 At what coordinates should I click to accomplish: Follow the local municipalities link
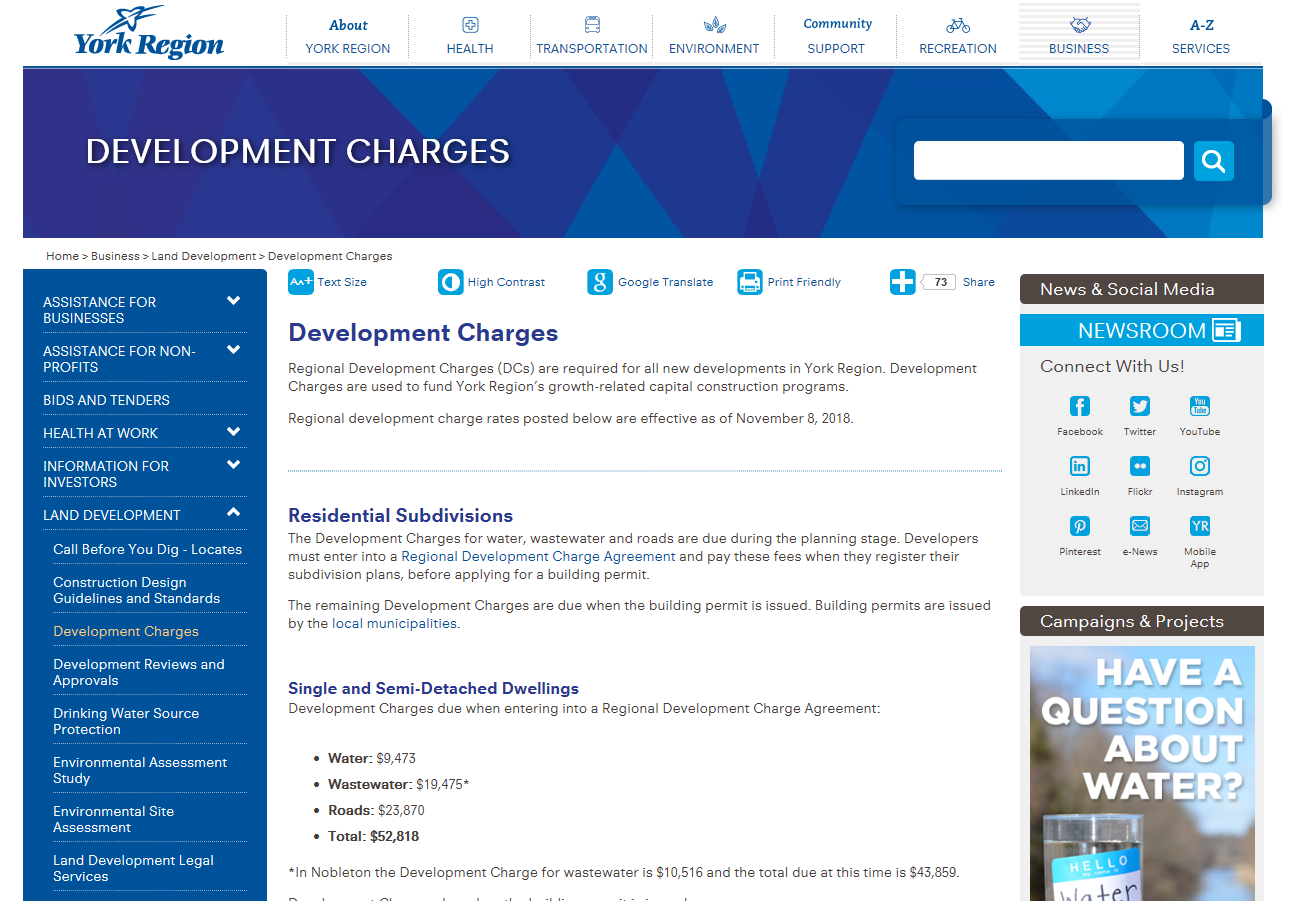click(394, 623)
